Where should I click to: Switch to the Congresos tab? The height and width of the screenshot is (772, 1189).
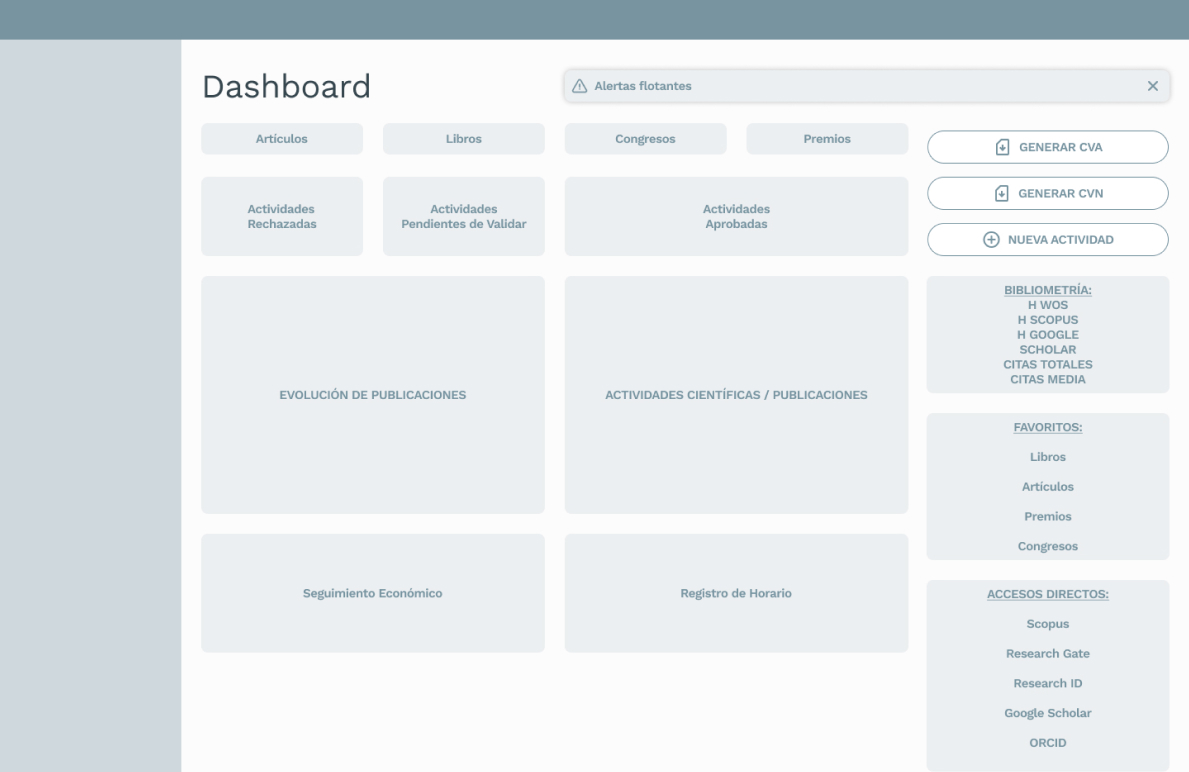[x=645, y=138]
